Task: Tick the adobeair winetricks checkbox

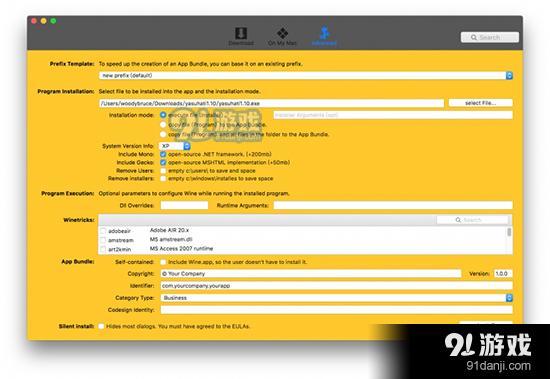Action: (x=103, y=231)
